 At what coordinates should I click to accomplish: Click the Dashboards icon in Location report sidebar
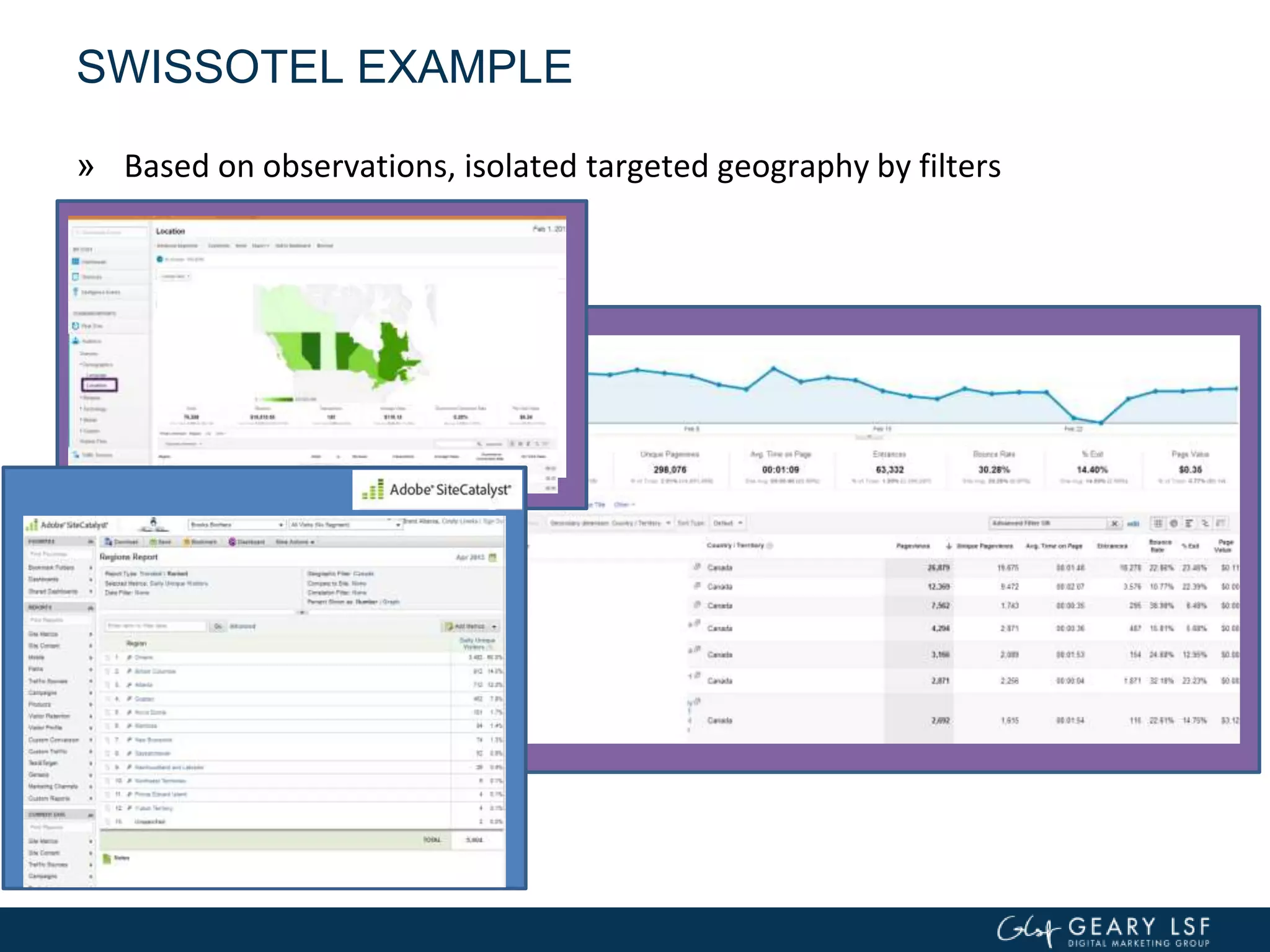pyautogui.click(x=76, y=262)
